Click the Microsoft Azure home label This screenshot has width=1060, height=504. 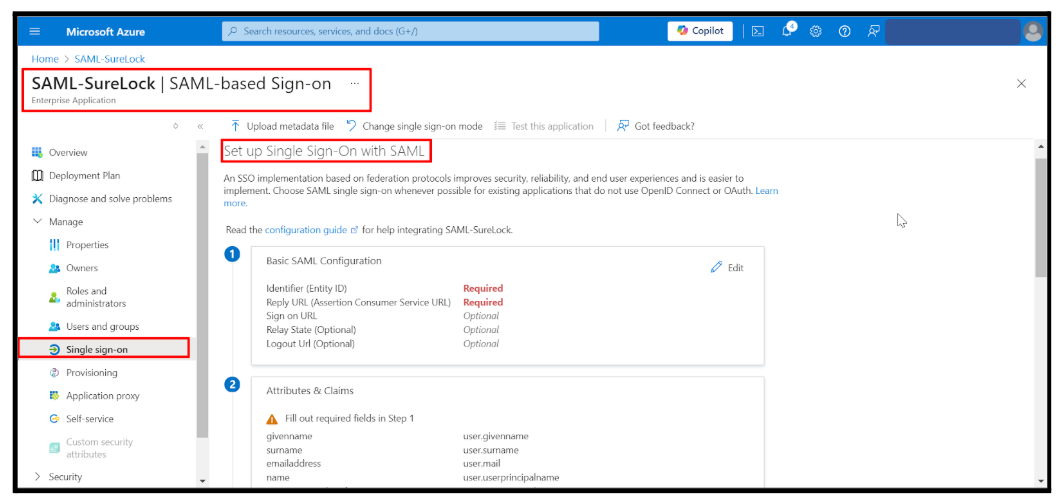(105, 32)
